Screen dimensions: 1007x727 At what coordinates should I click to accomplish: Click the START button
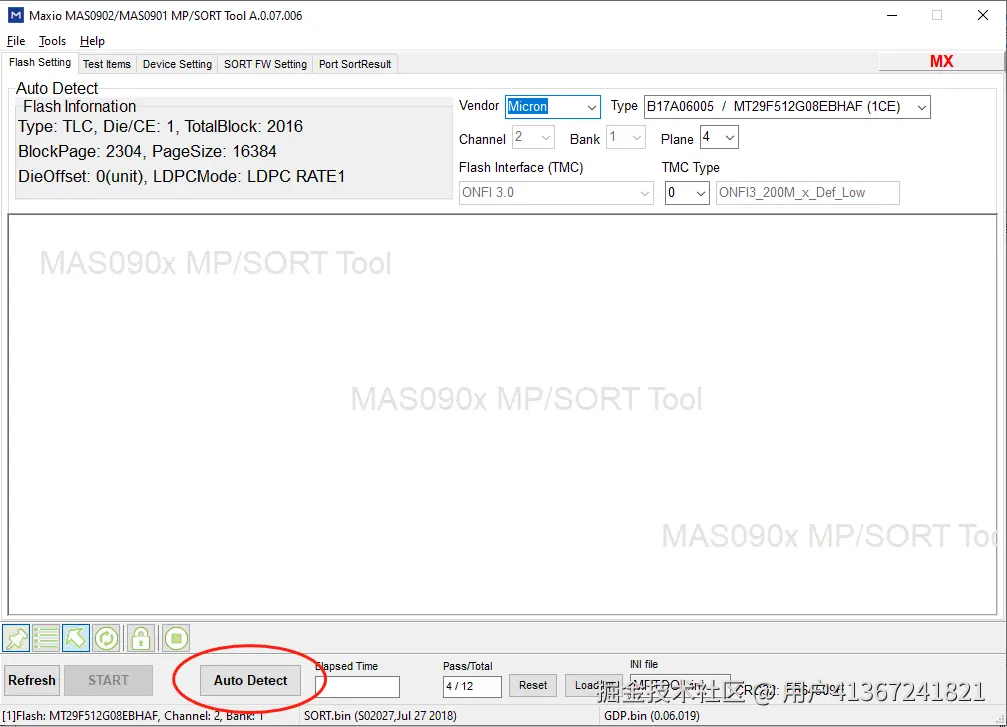pyautogui.click(x=109, y=681)
